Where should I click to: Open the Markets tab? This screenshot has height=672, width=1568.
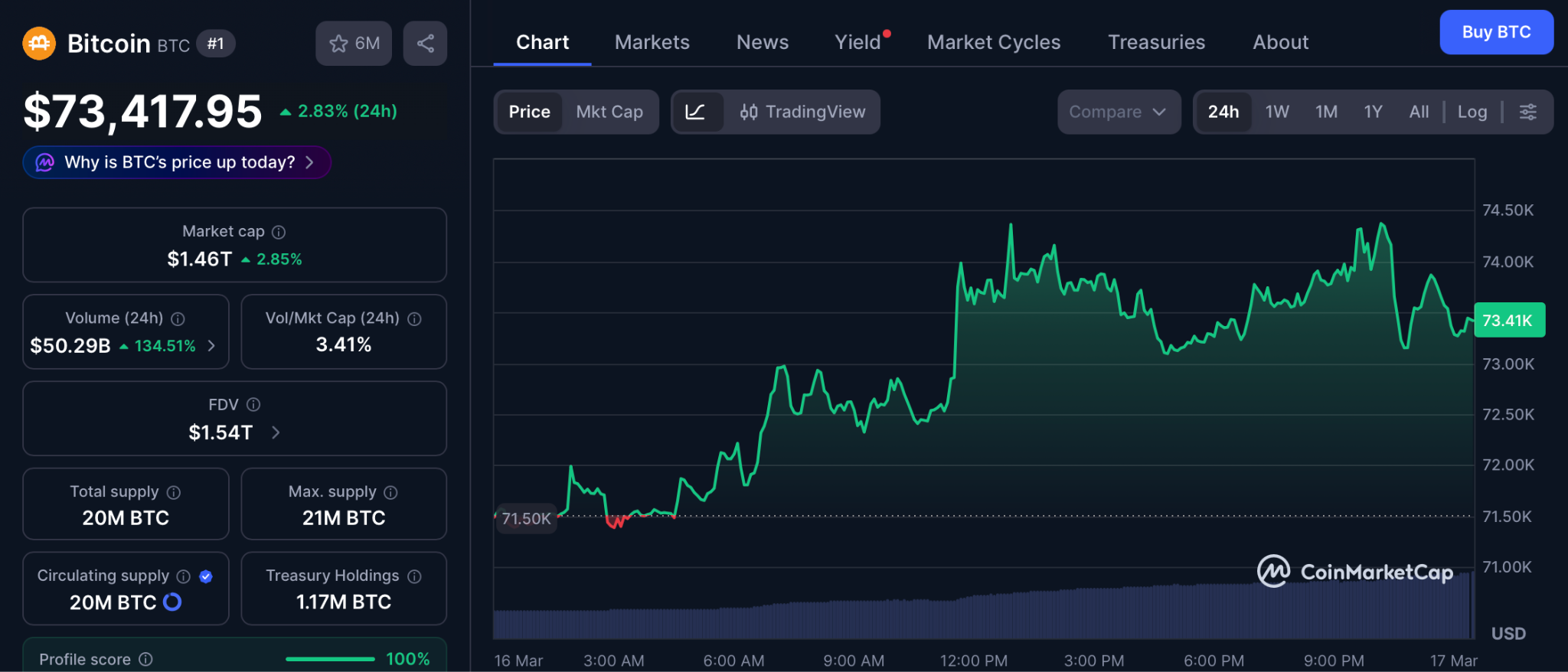(652, 42)
